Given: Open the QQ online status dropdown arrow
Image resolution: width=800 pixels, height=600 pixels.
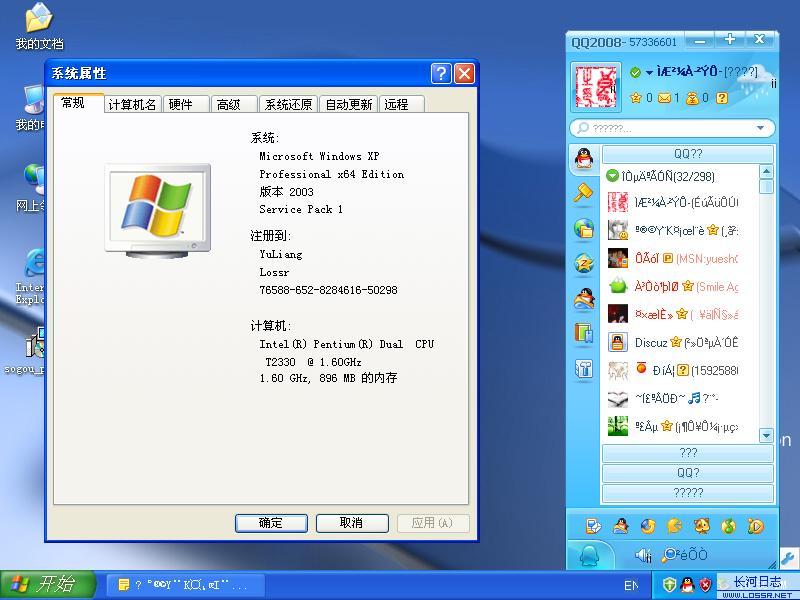Looking at the screenshot, I should pos(649,73).
